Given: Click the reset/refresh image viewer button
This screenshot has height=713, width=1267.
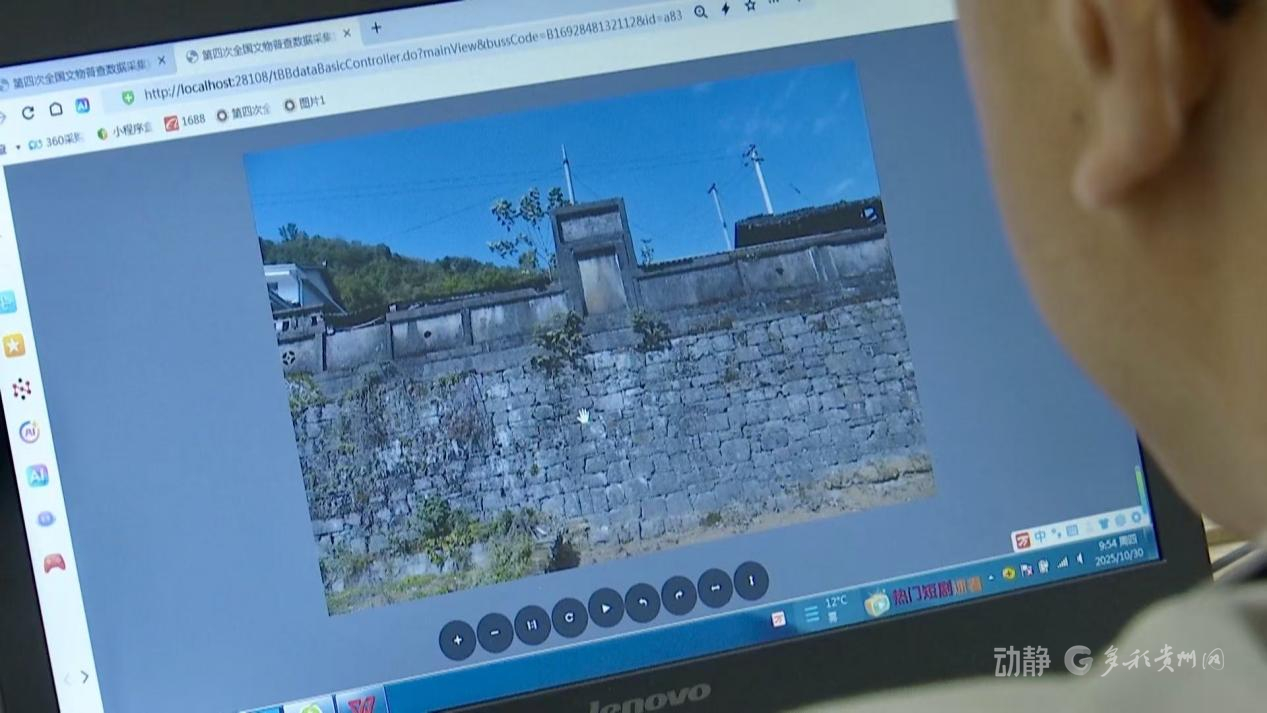Looking at the screenshot, I should 569,617.
